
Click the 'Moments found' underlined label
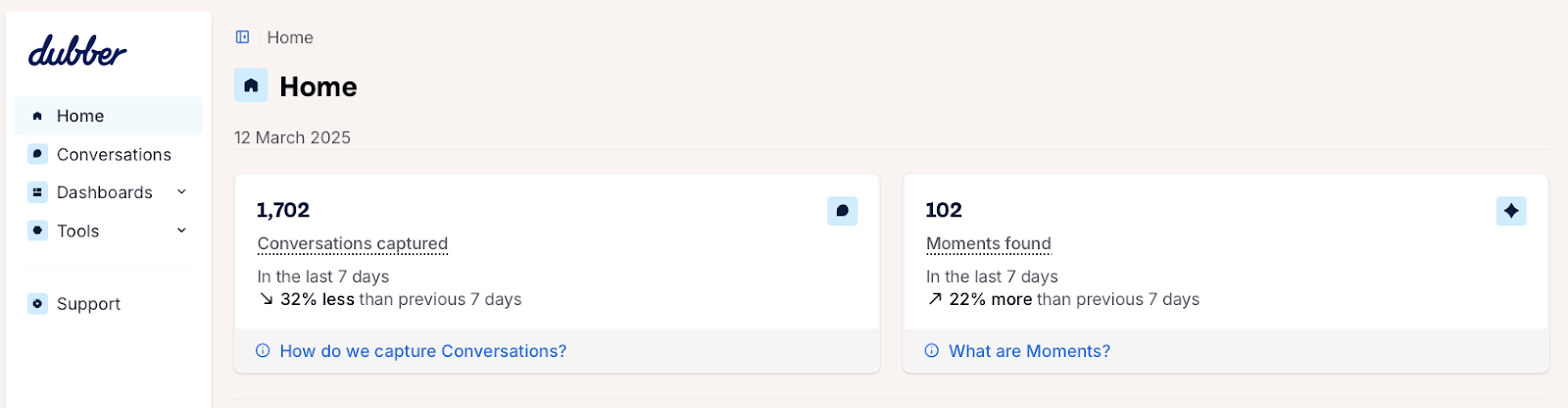pos(989,243)
